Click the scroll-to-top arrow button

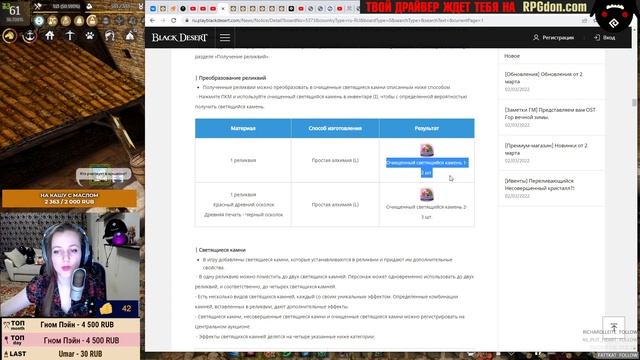(x=613, y=327)
